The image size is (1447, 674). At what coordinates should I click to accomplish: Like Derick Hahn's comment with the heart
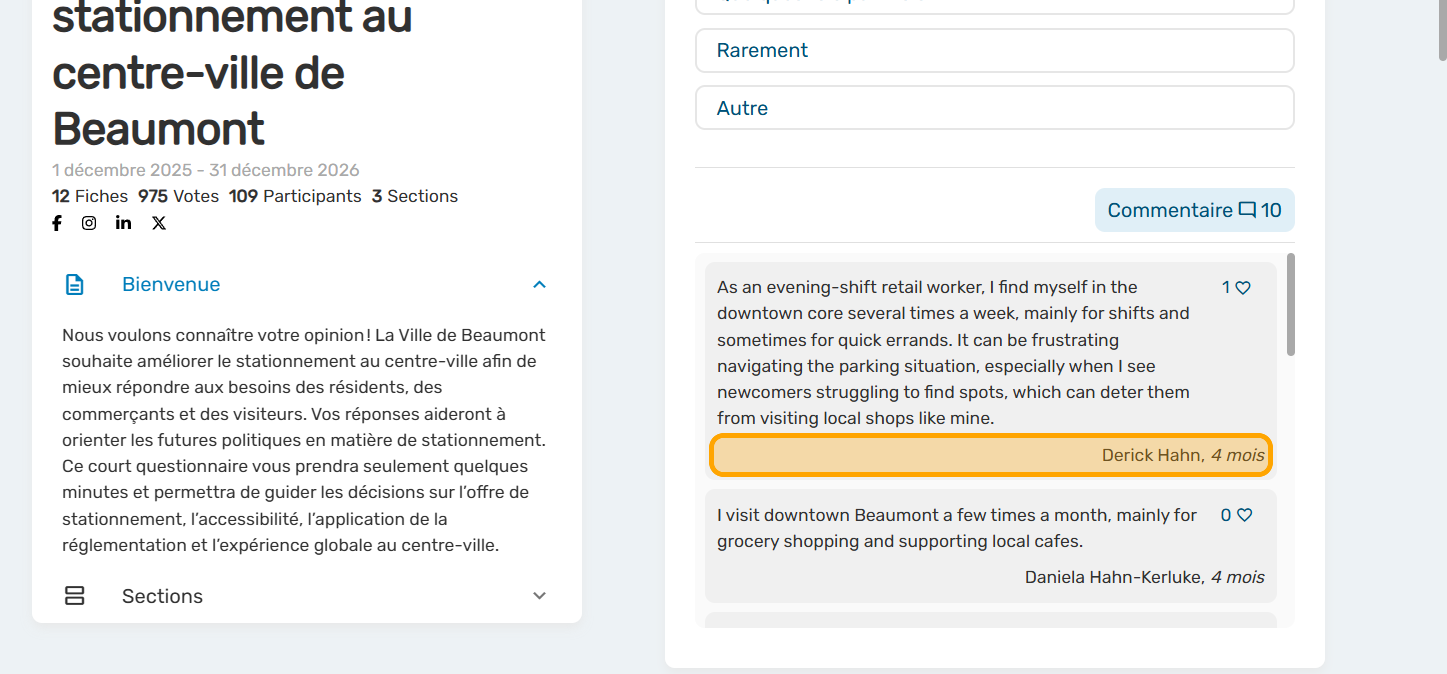[1243, 288]
